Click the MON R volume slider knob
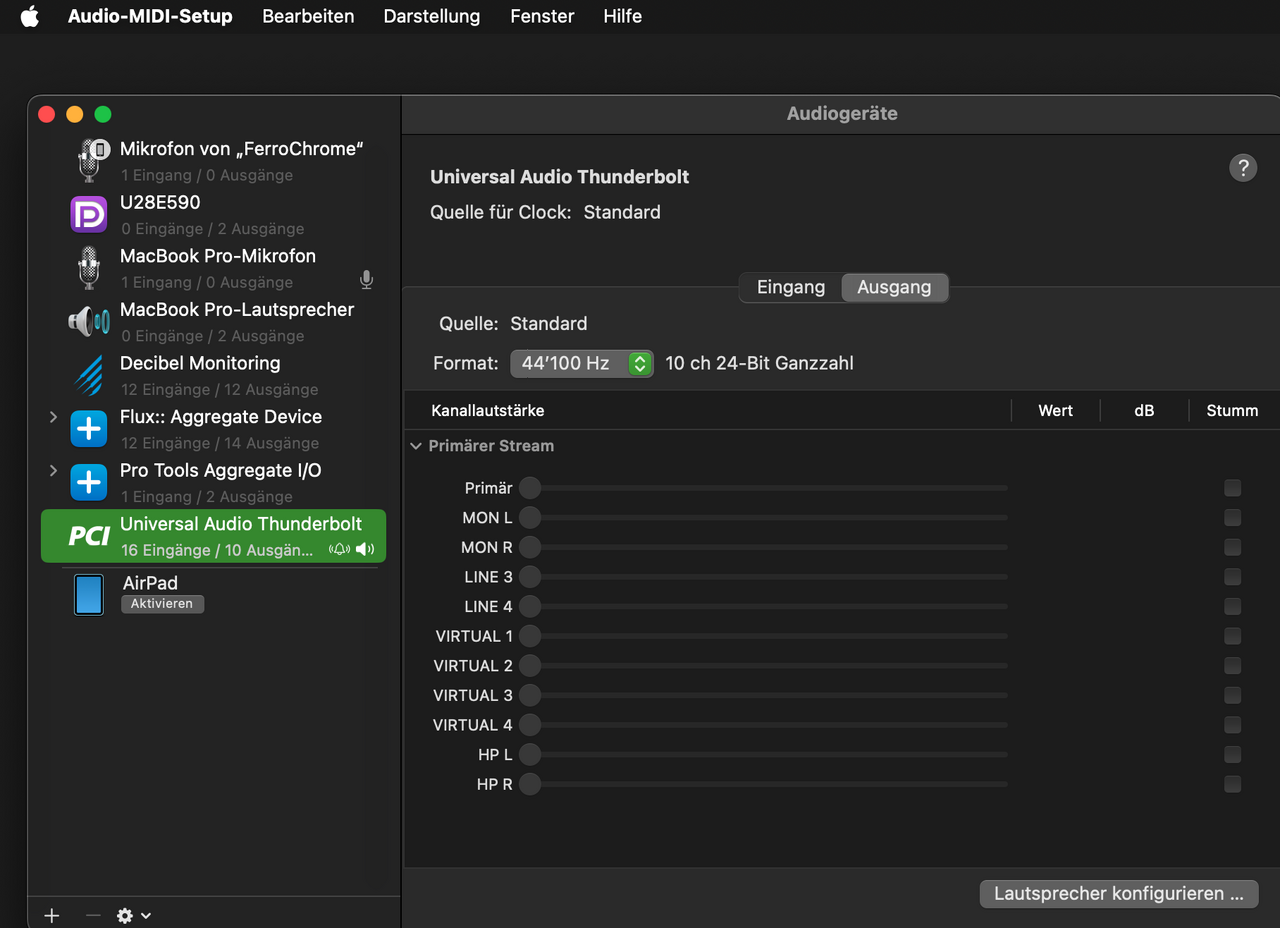 (x=530, y=547)
